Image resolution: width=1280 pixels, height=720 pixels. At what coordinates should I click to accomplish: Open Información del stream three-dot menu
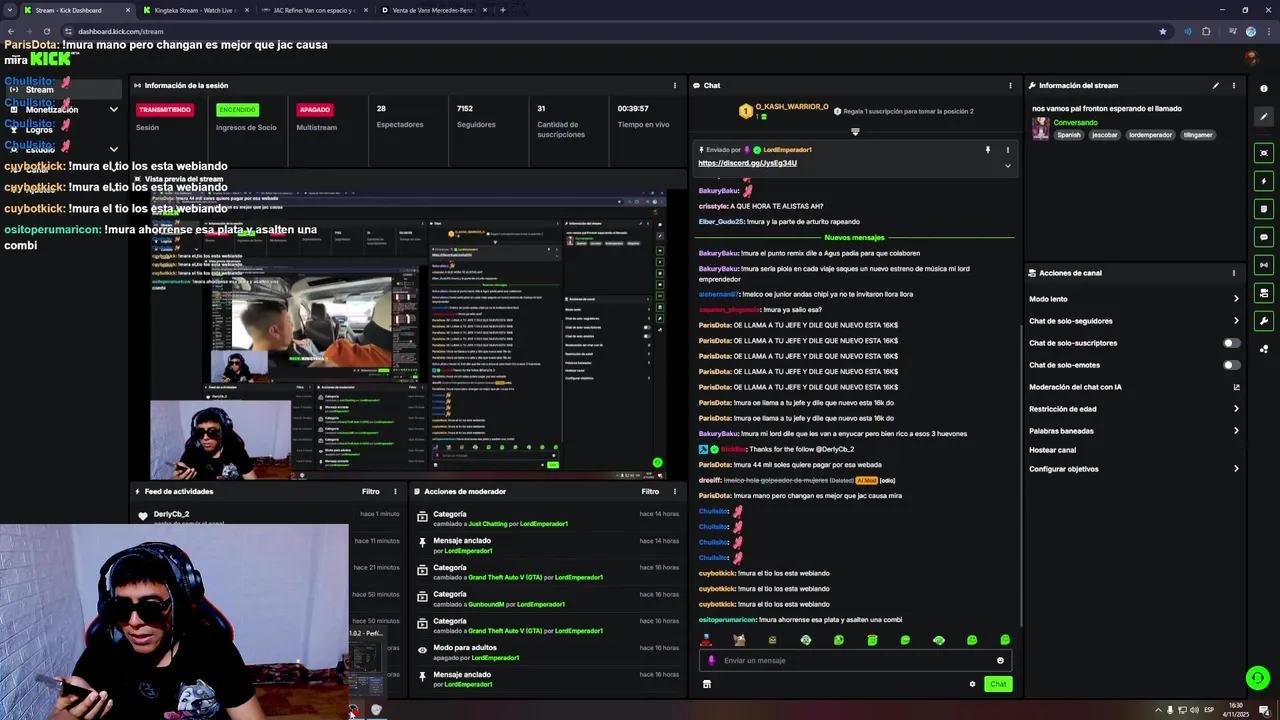(x=1234, y=86)
